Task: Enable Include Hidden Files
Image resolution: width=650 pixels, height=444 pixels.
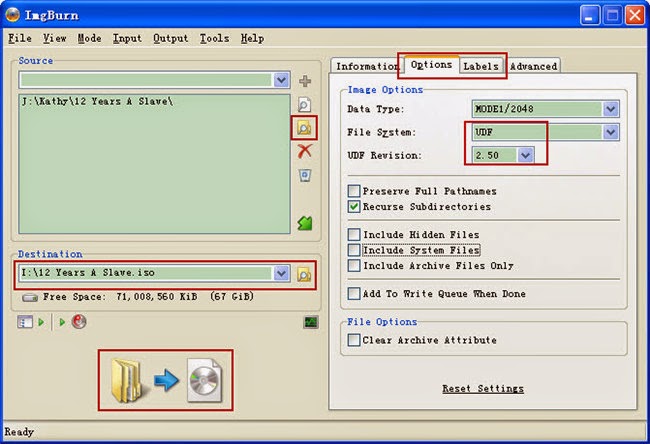Action: [354, 234]
